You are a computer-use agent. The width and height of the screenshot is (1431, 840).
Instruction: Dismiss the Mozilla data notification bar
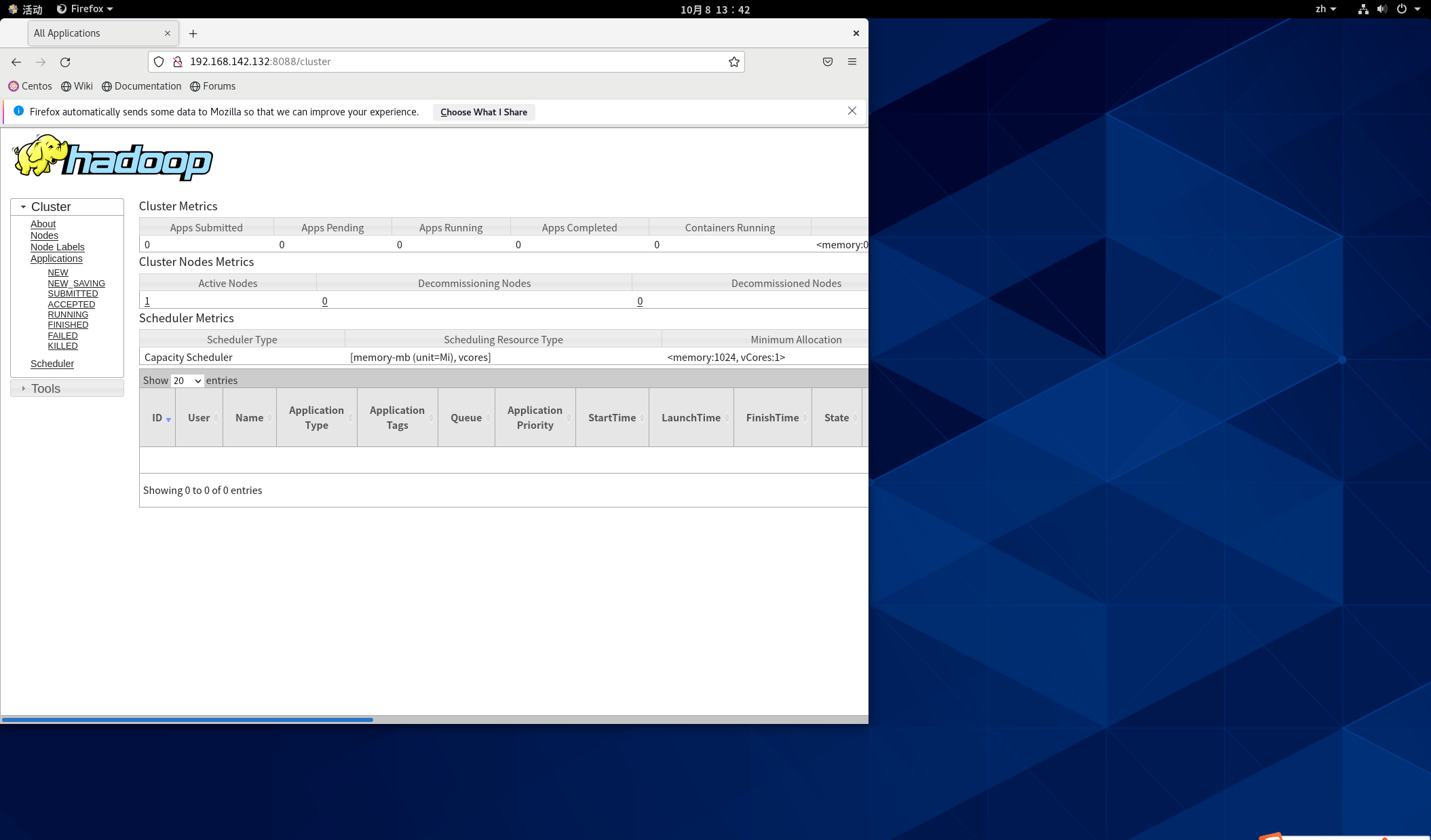coord(852,111)
